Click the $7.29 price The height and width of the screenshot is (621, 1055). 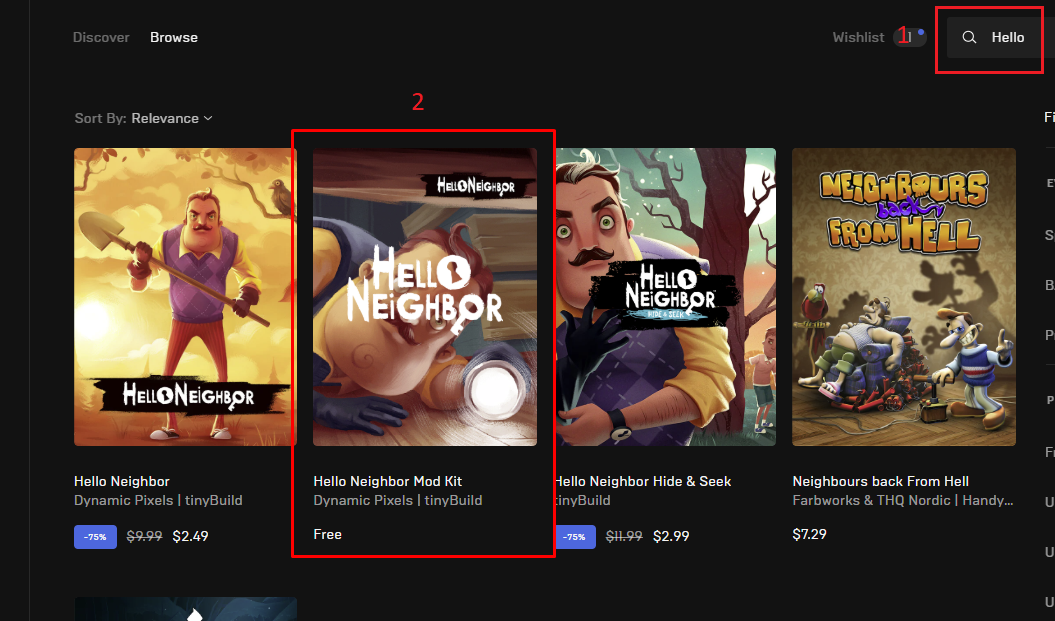[809, 534]
